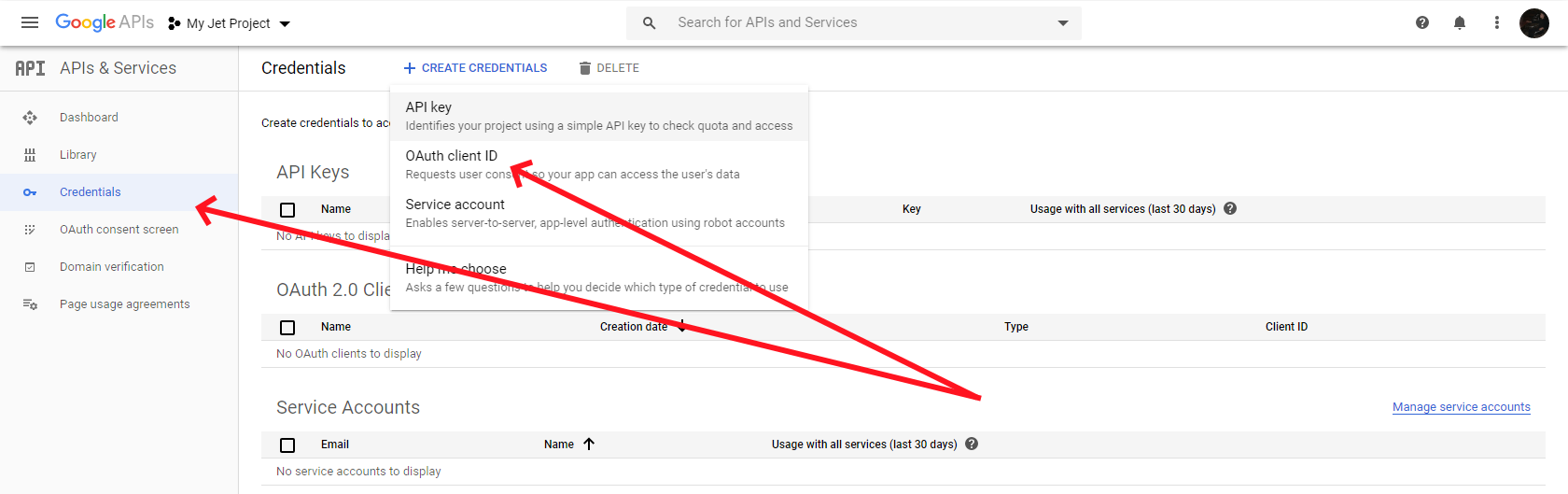
Task: Click the Client ID column header
Action: point(1287,327)
